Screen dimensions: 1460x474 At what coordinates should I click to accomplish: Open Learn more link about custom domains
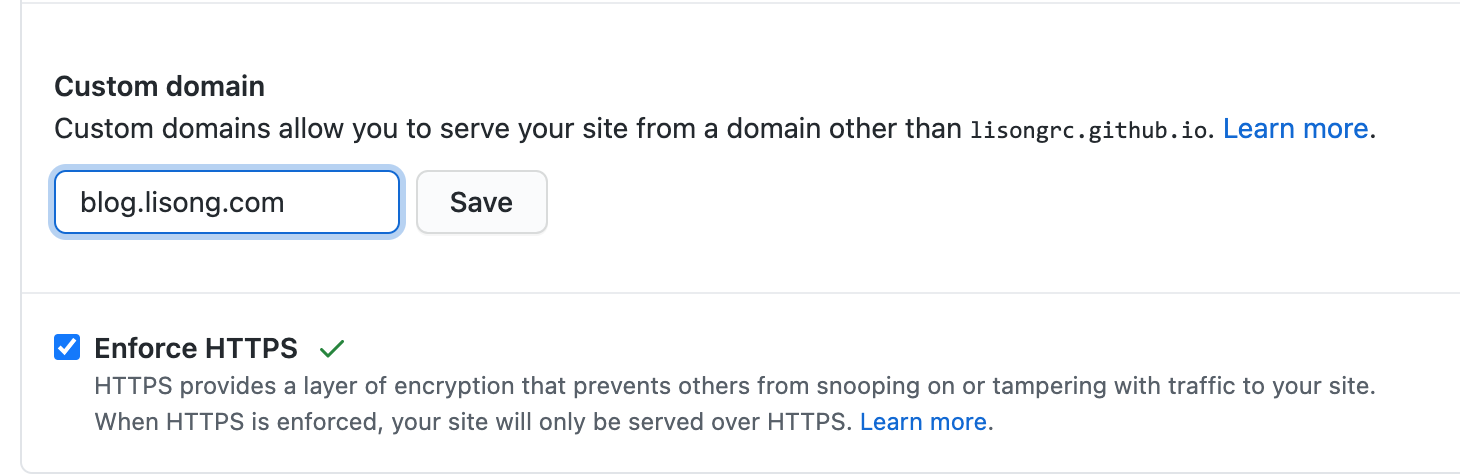[x=1295, y=129]
